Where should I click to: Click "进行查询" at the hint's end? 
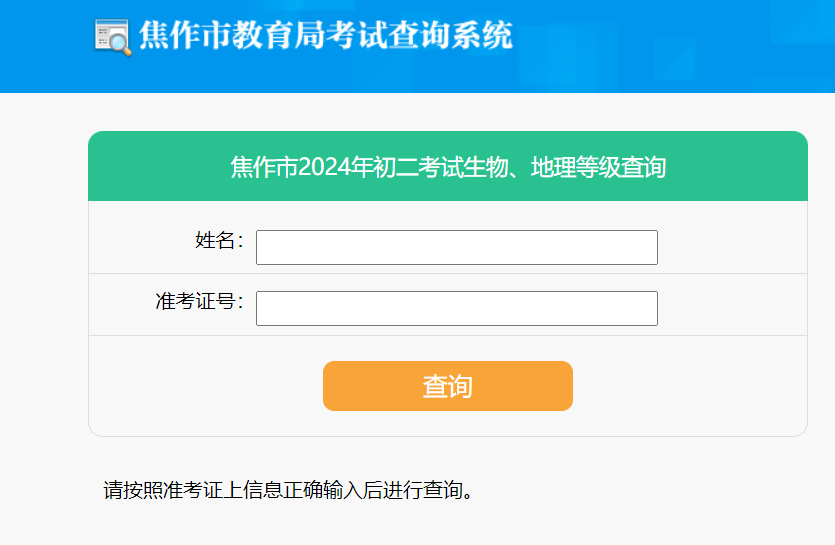[422, 490]
